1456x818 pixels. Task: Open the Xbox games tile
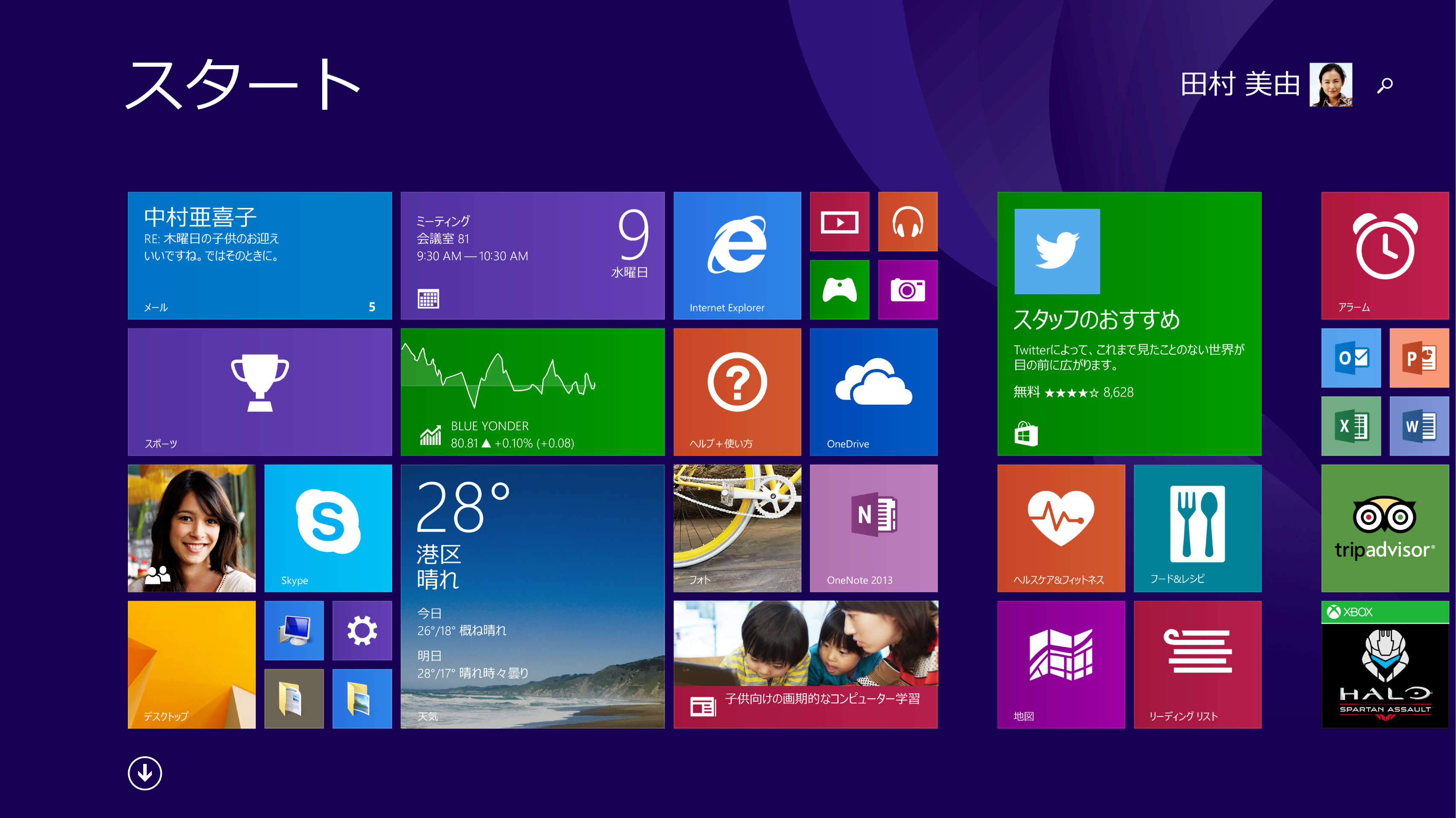[839, 289]
